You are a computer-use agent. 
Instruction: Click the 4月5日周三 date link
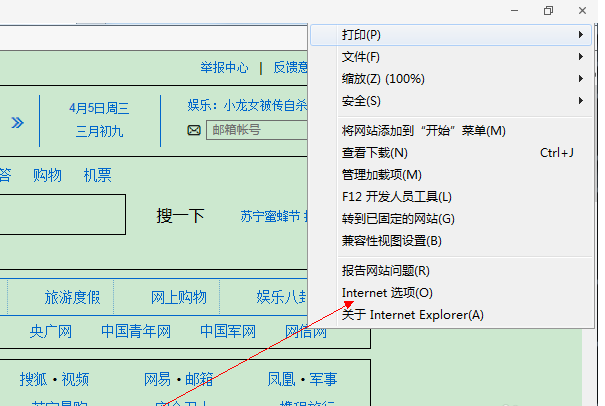99,108
